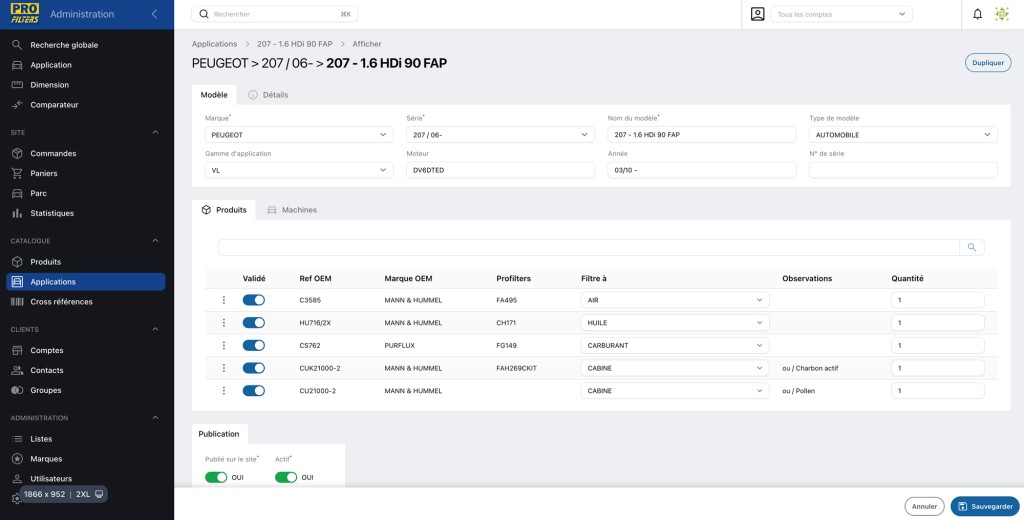This screenshot has width=1024, height=520.
Task: Open Type de modèle dropdown
Action: (903, 135)
